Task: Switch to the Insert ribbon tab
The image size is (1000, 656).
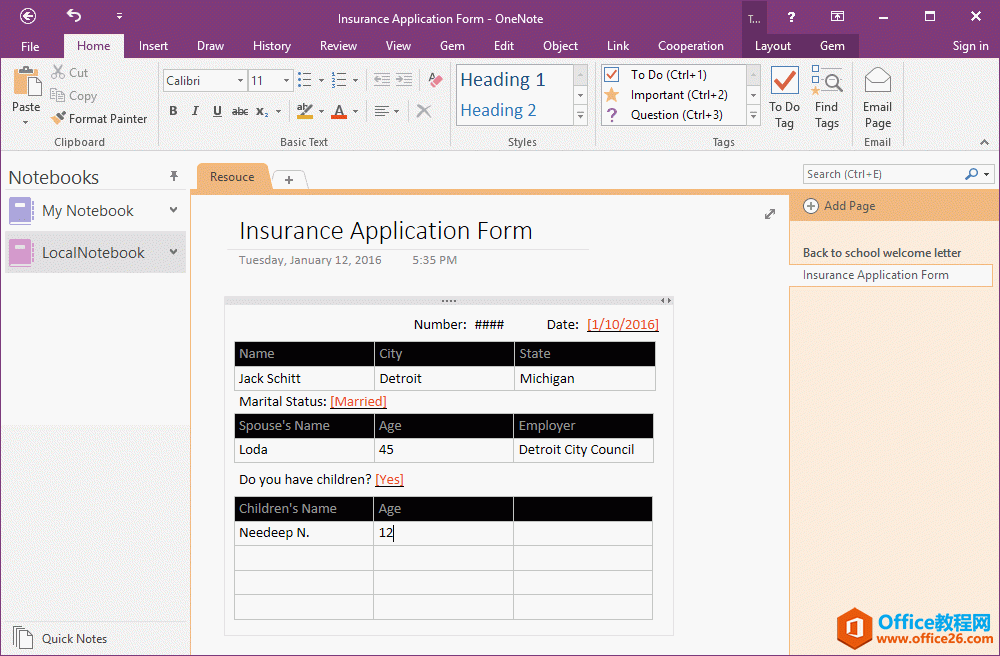Action: click(153, 46)
